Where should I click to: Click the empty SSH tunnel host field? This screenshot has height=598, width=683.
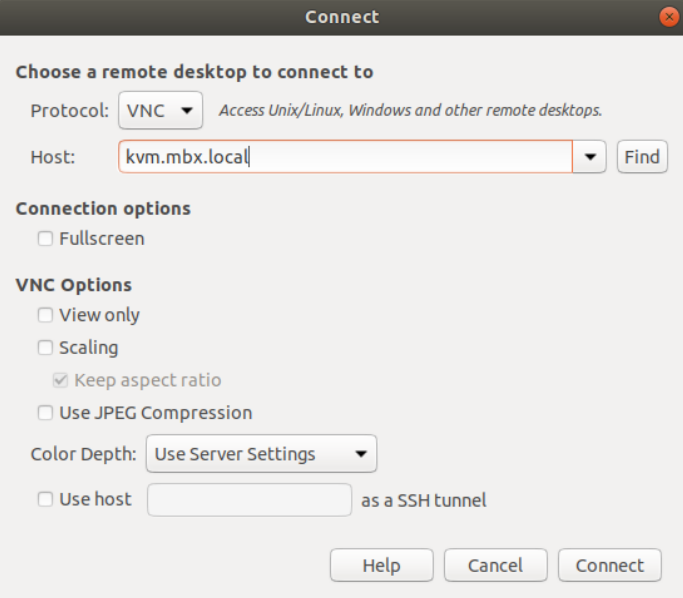point(250,500)
